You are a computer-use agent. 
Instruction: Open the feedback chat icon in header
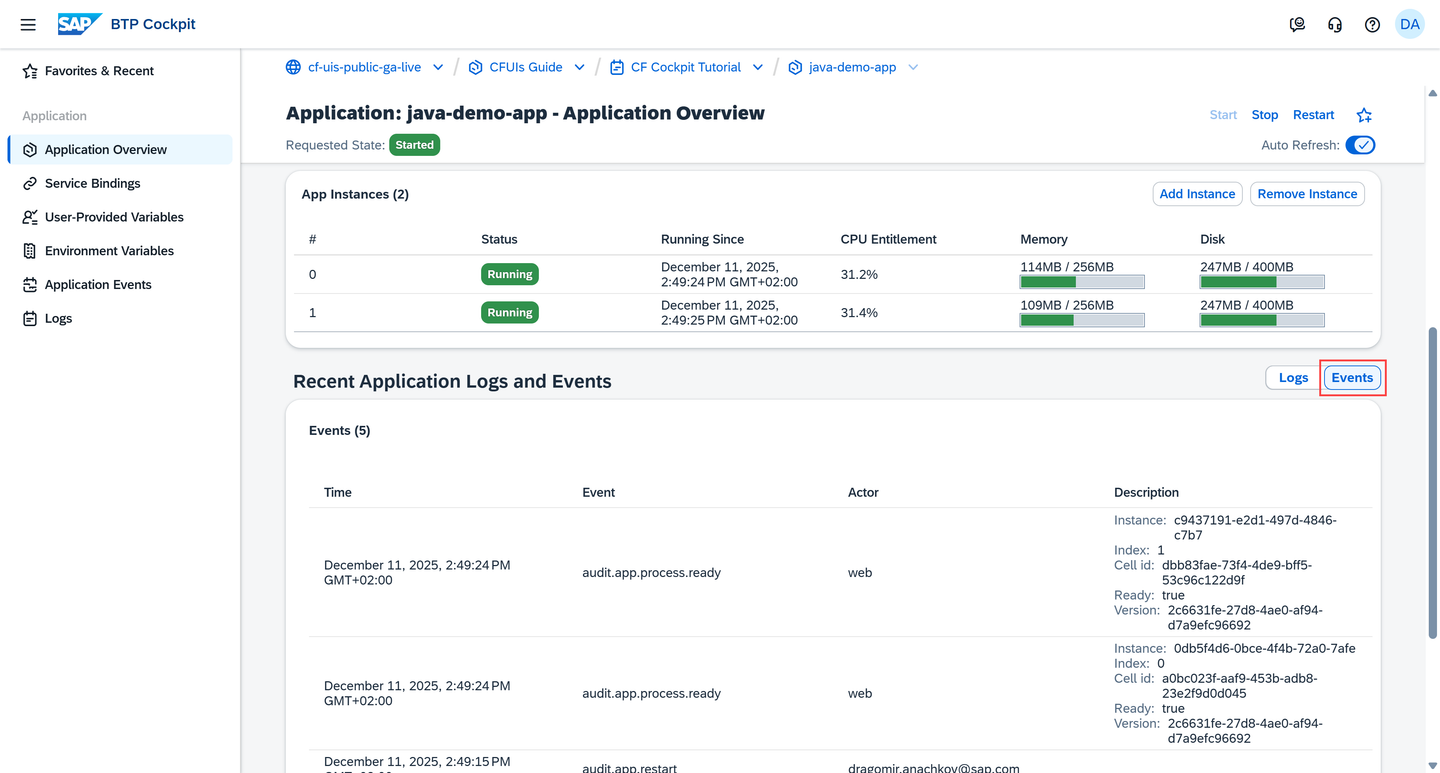click(x=1297, y=24)
